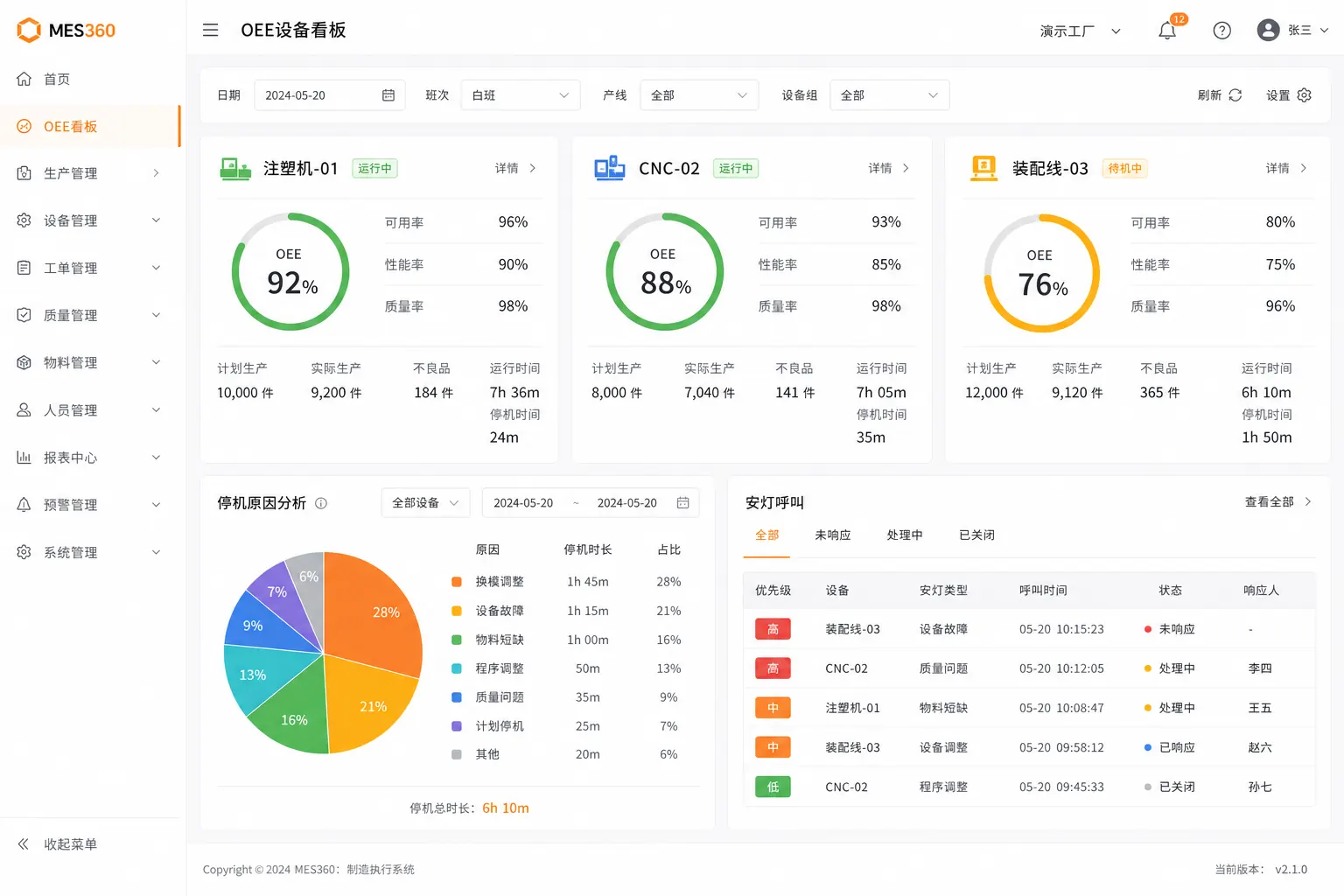Click calendar icon in downtime date range
Viewport: 1344px width, 896px height.
click(683, 503)
